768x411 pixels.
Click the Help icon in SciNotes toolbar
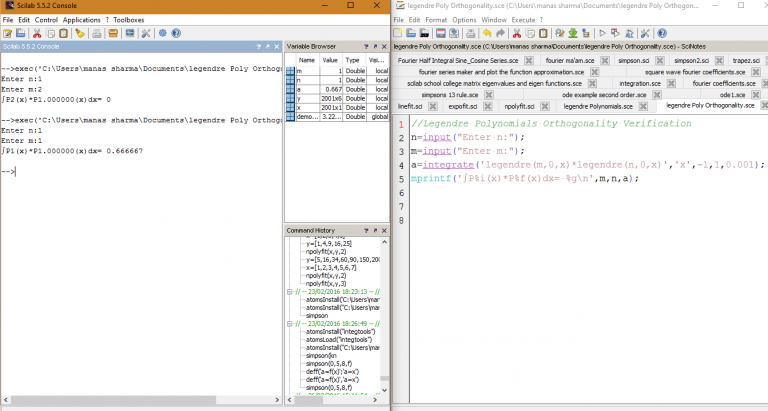pos(662,33)
